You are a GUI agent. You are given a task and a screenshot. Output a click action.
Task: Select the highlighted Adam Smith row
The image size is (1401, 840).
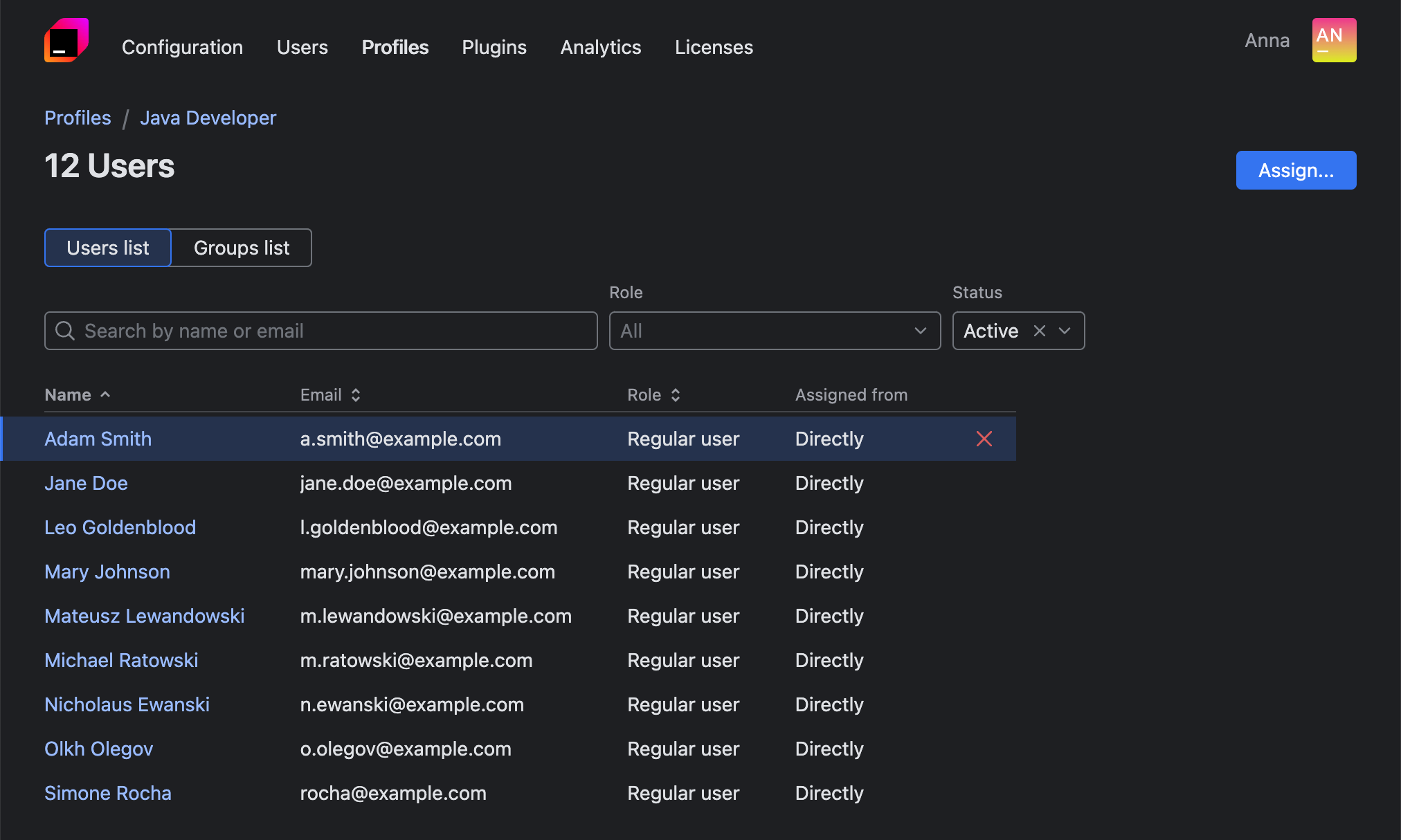point(485,438)
